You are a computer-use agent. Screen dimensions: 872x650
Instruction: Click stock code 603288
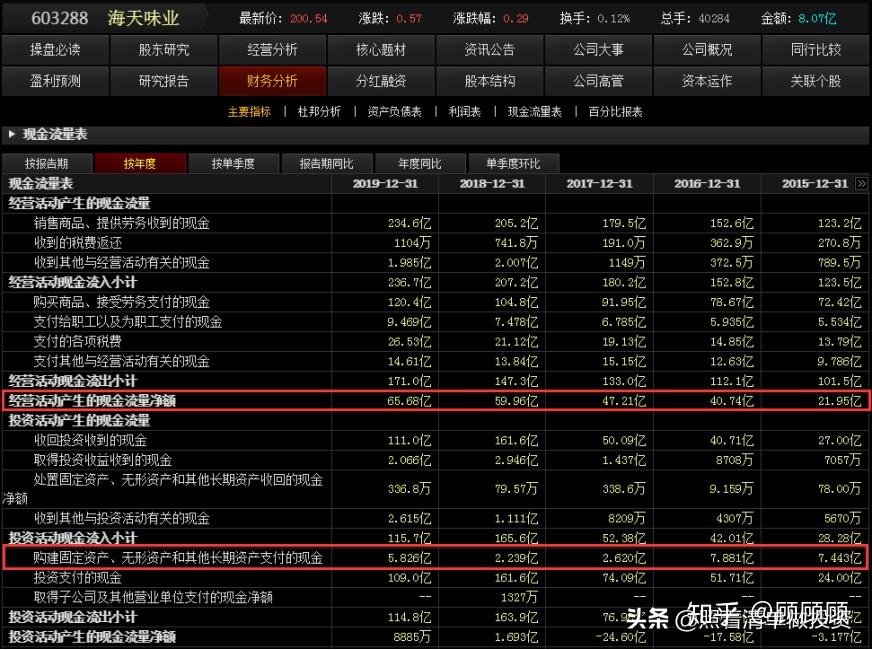tap(60, 18)
